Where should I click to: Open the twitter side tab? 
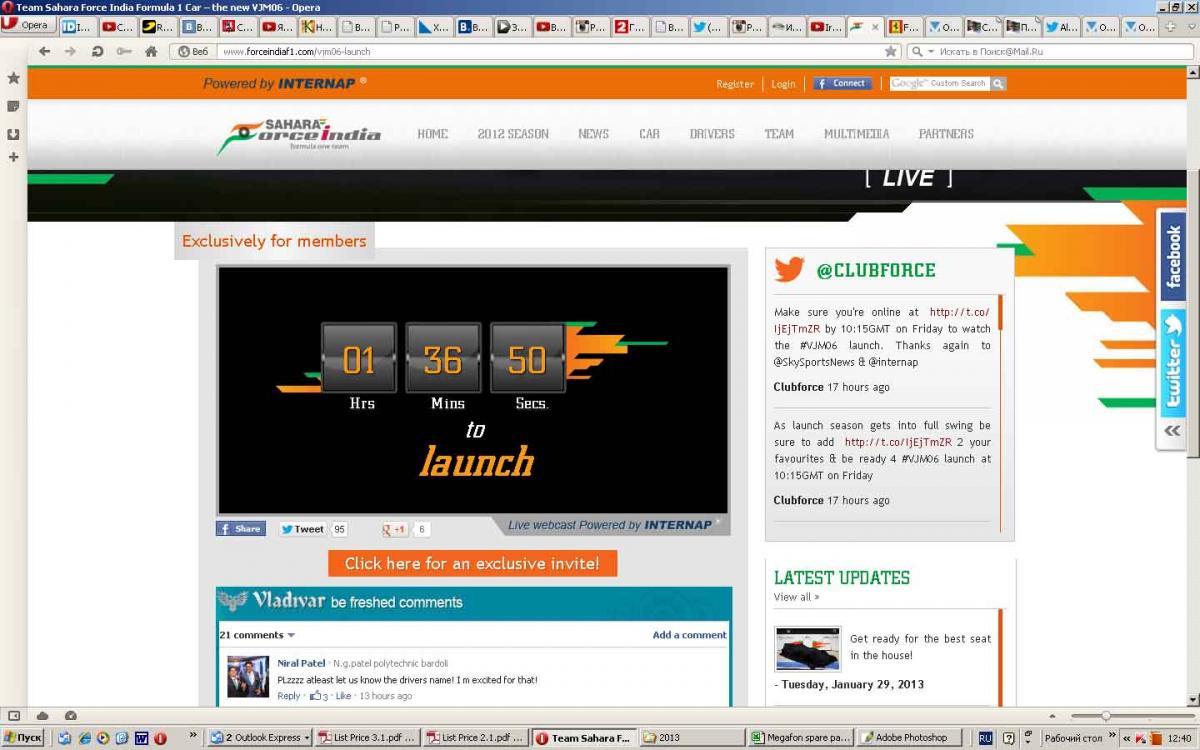click(x=1172, y=362)
